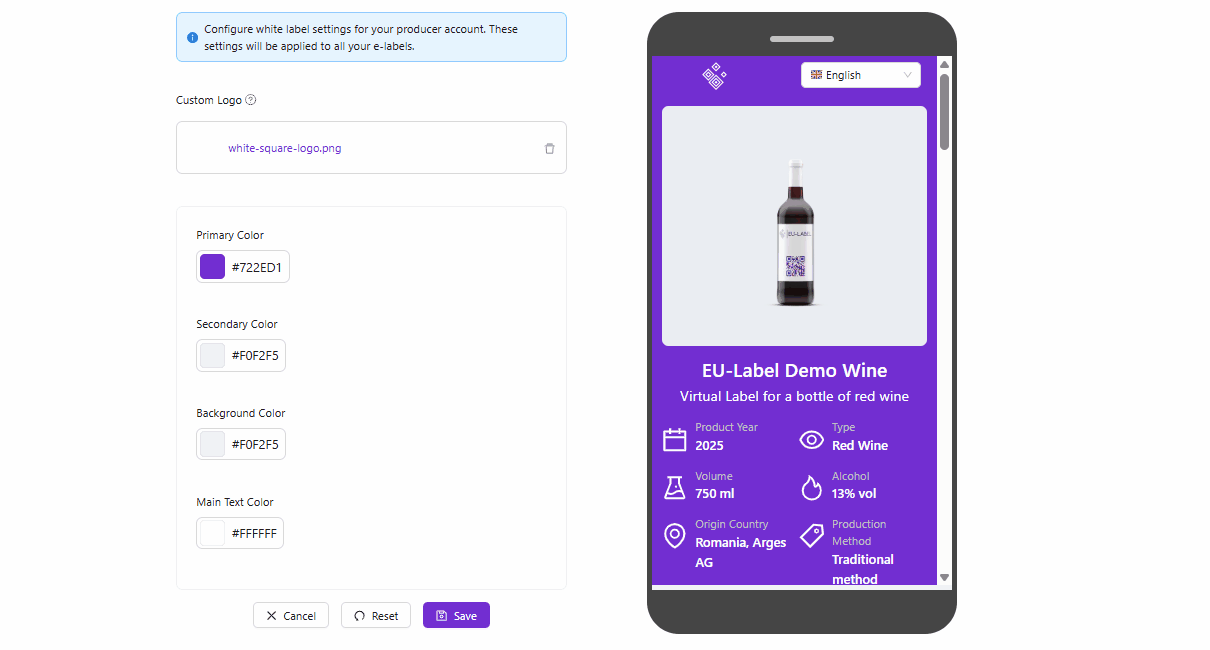Open the English language dropdown
1210x650 pixels.
(860, 74)
